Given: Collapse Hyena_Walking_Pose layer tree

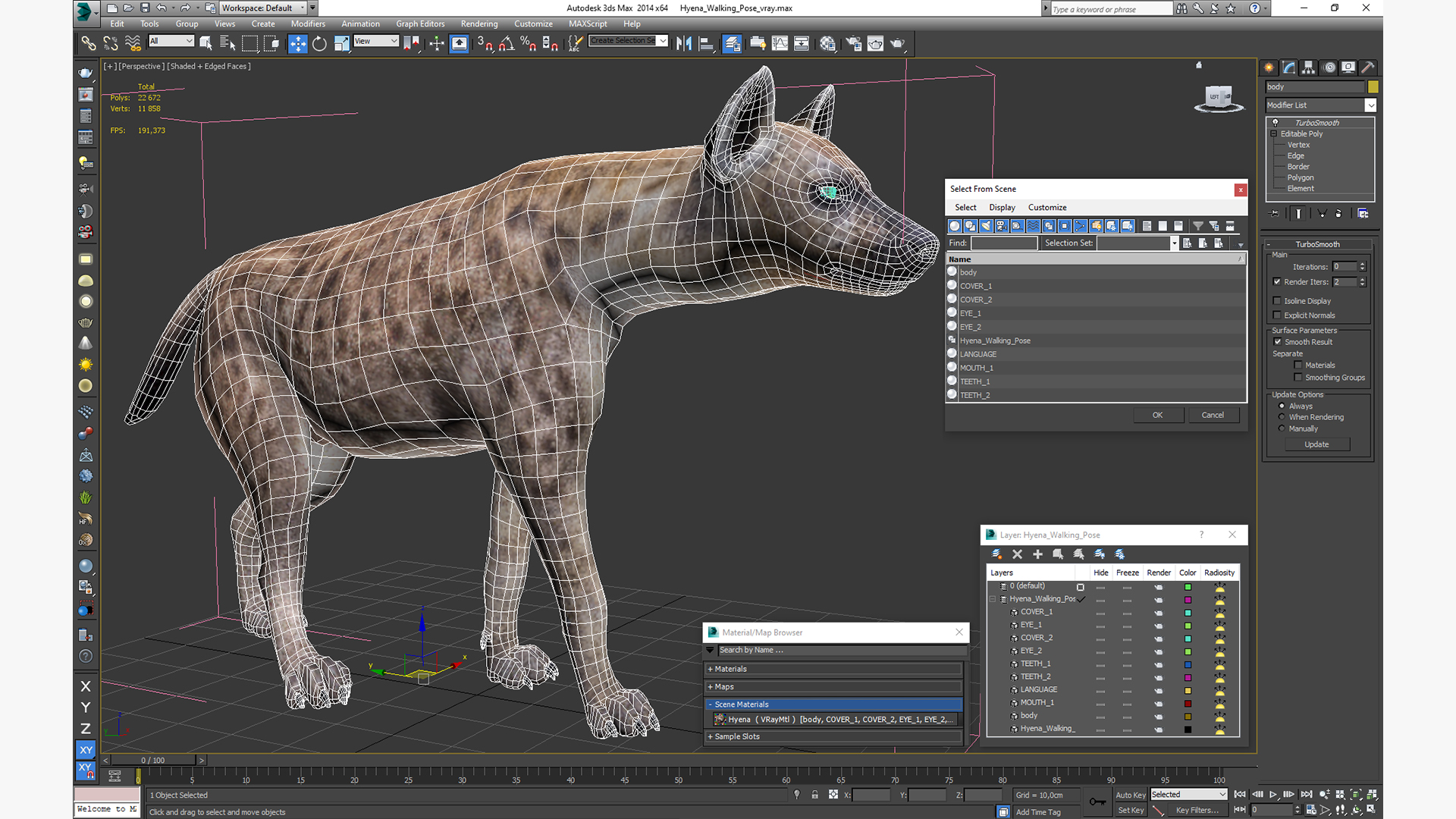Looking at the screenshot, I should tap(993, 599).
